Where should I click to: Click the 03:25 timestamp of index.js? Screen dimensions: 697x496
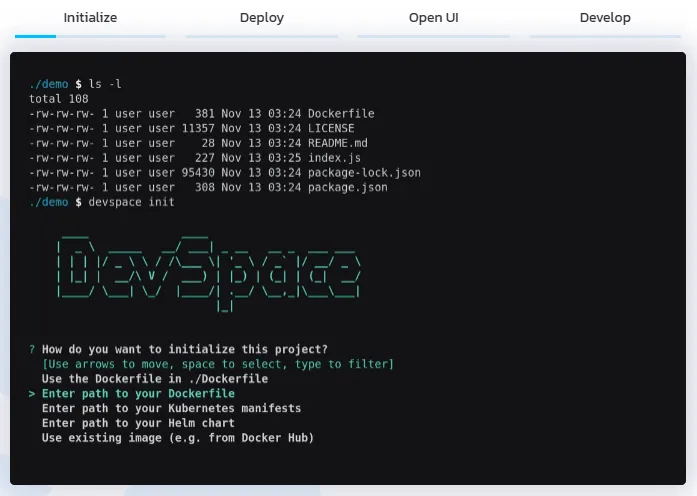point(284,158)
